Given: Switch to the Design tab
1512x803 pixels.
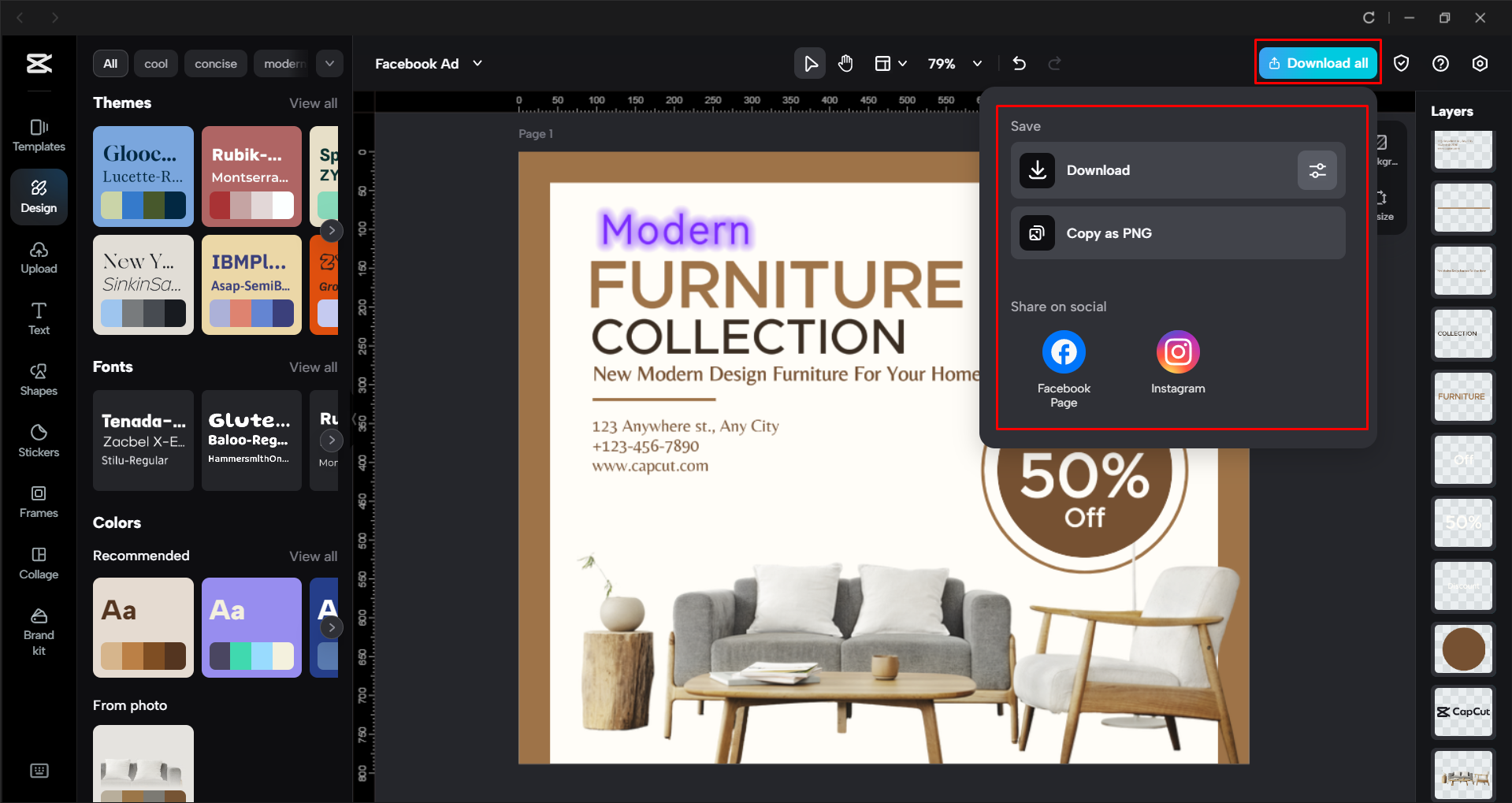Looking at the screenshot, I should (x=38, y=196).
